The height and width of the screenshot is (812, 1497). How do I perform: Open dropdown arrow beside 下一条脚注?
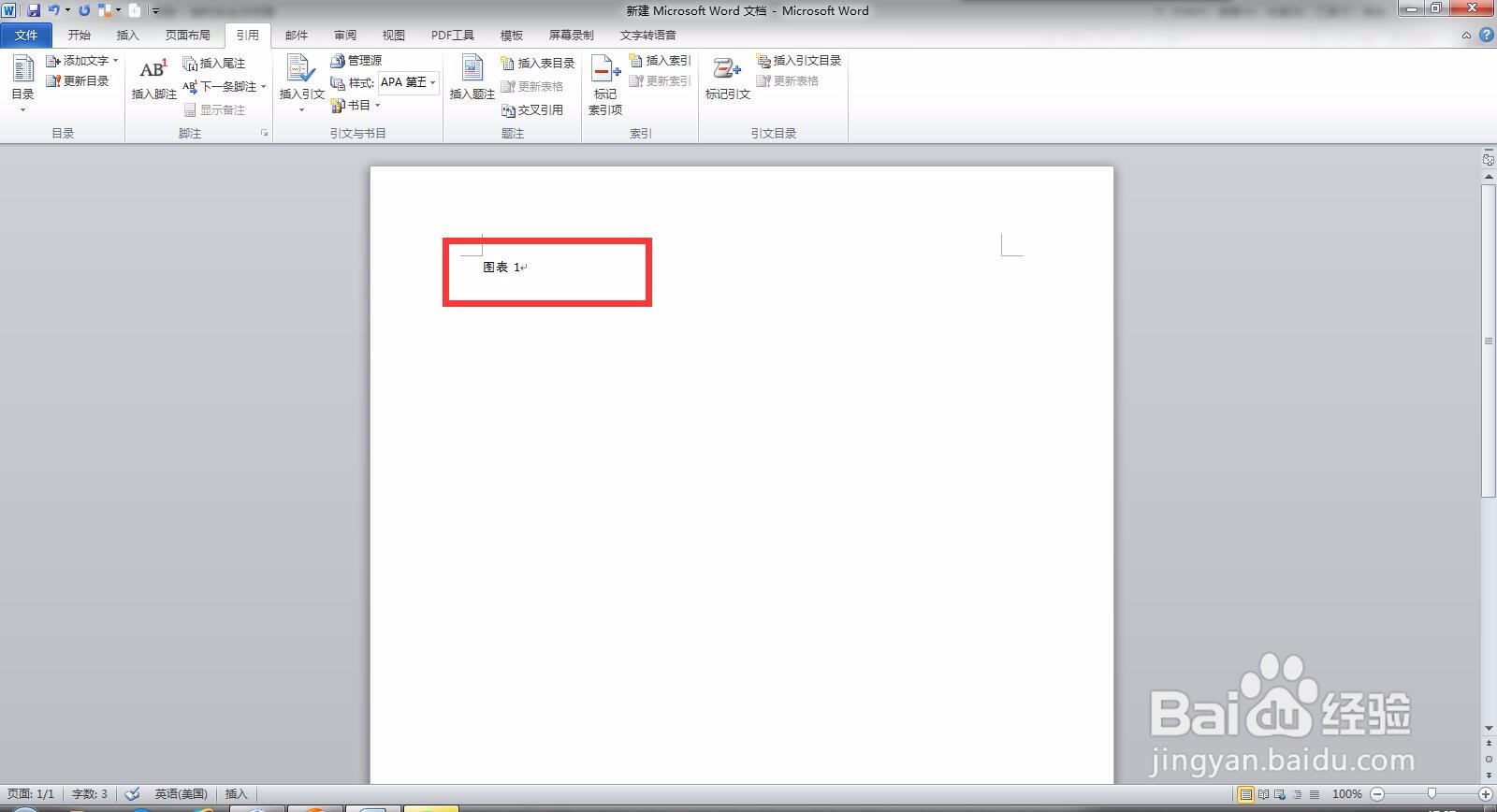264,87
